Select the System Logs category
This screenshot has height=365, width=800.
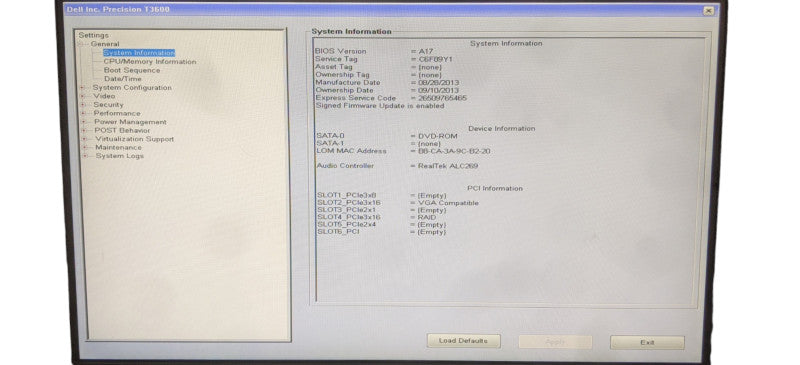pyautogui.click(x=120, y=156)
